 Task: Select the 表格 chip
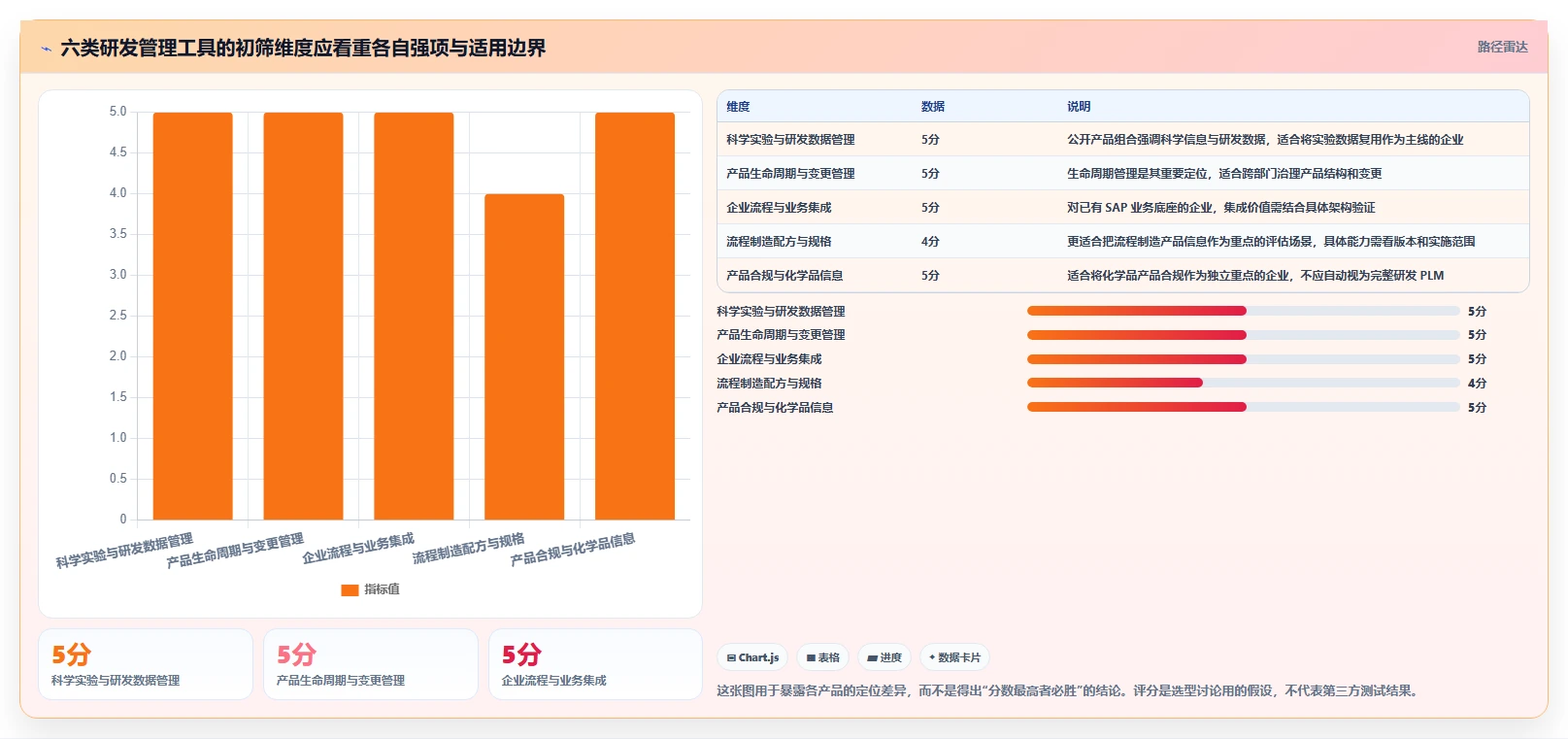(x=823, y=657)
